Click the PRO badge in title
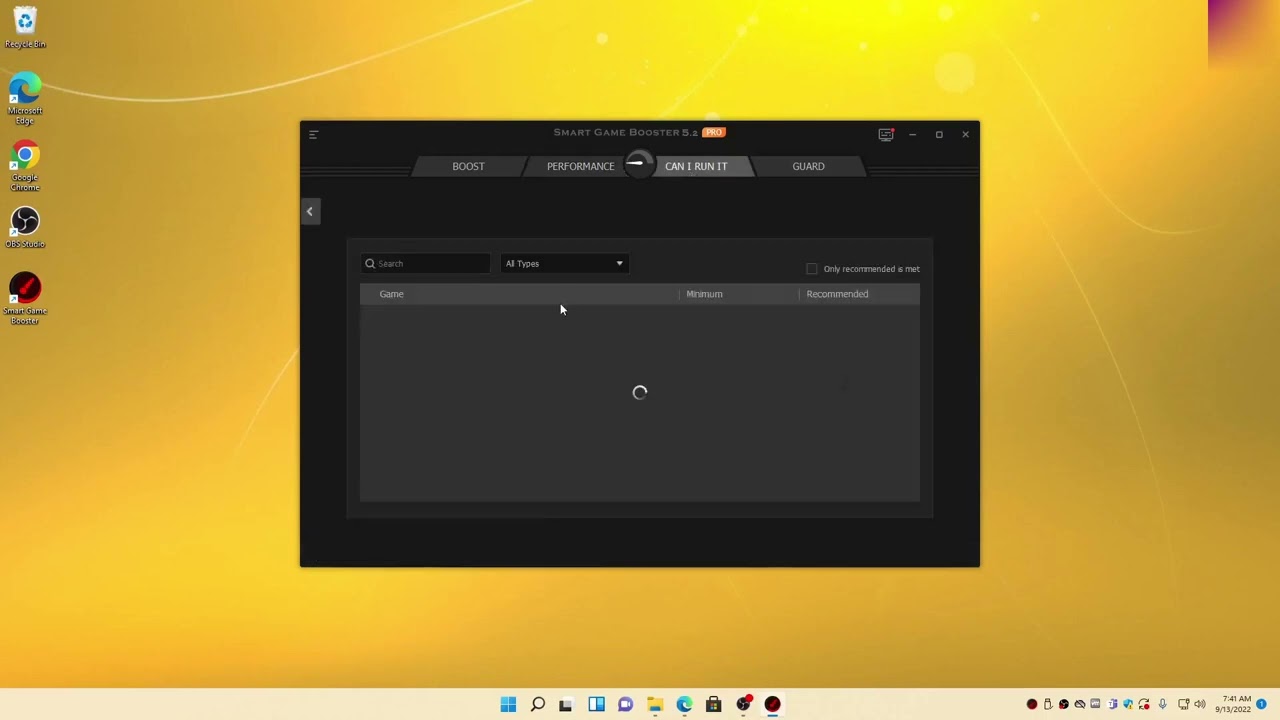The image size is (1280, 720). point(713,132)
